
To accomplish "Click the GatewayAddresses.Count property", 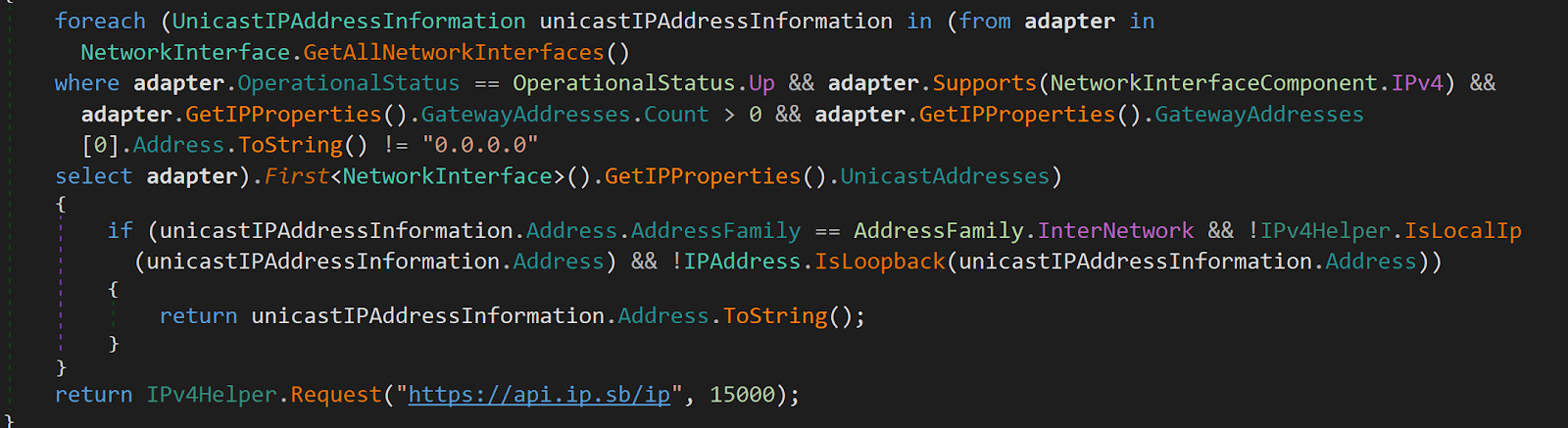I will click(x=564, y=115).
